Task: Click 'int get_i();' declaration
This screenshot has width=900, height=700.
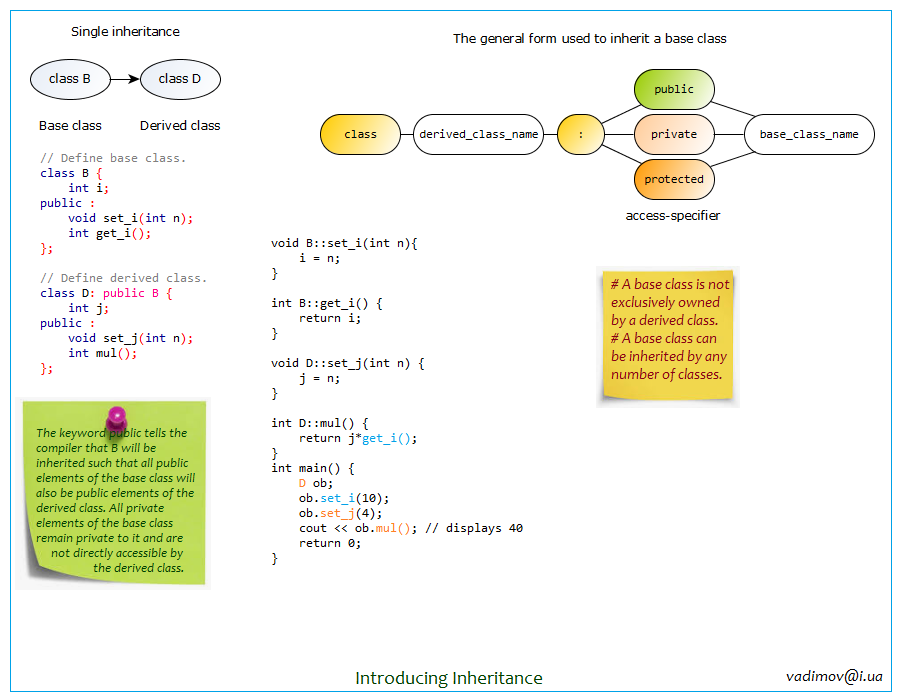Action: click(110, 234)
